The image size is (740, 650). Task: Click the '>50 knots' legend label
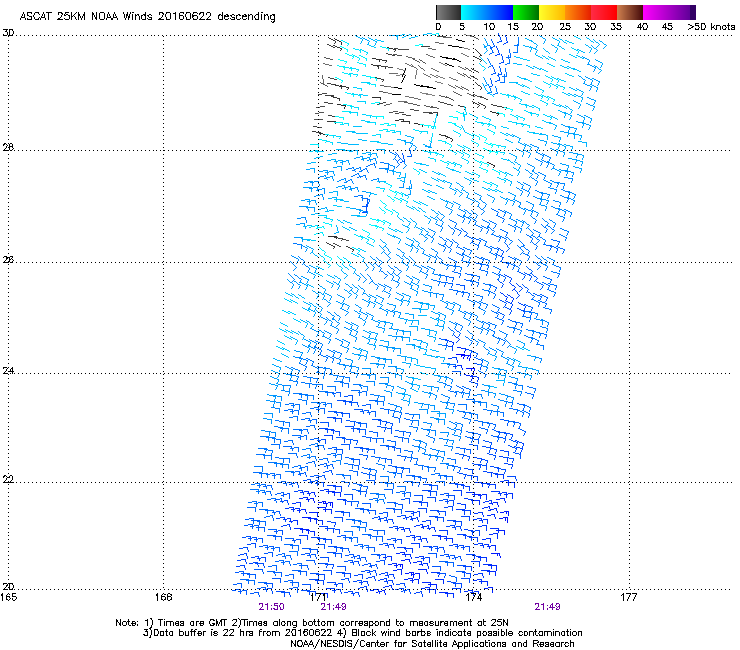[x=711, y=27]
